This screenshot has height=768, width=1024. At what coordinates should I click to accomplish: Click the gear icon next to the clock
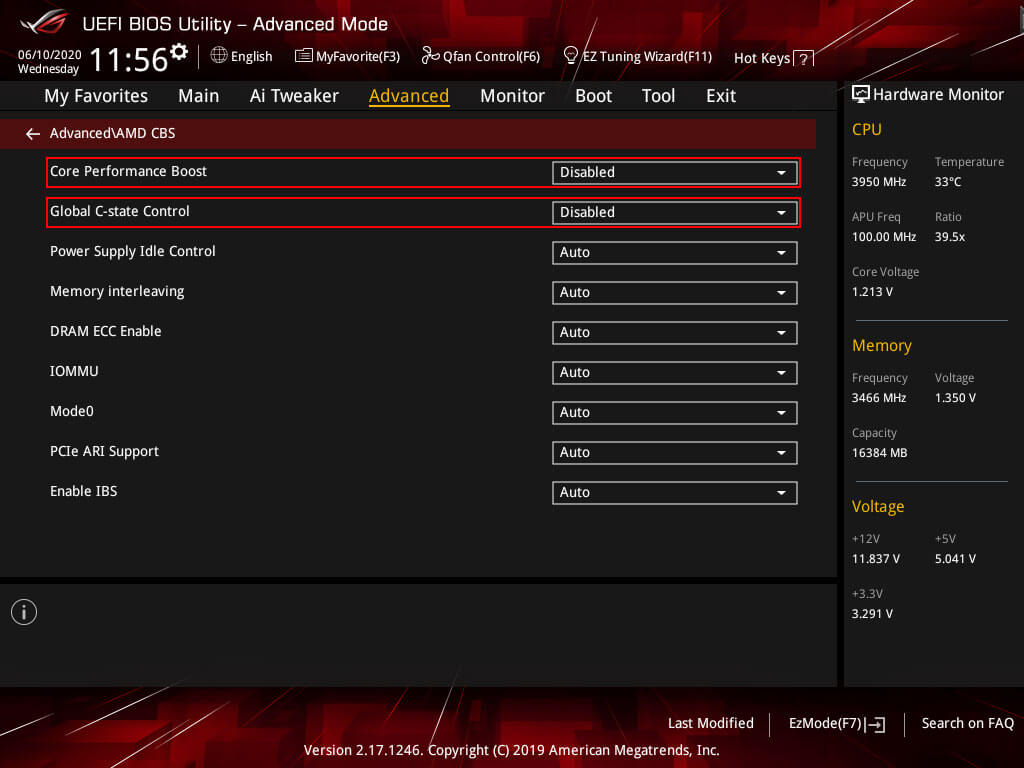click(178, 52)
